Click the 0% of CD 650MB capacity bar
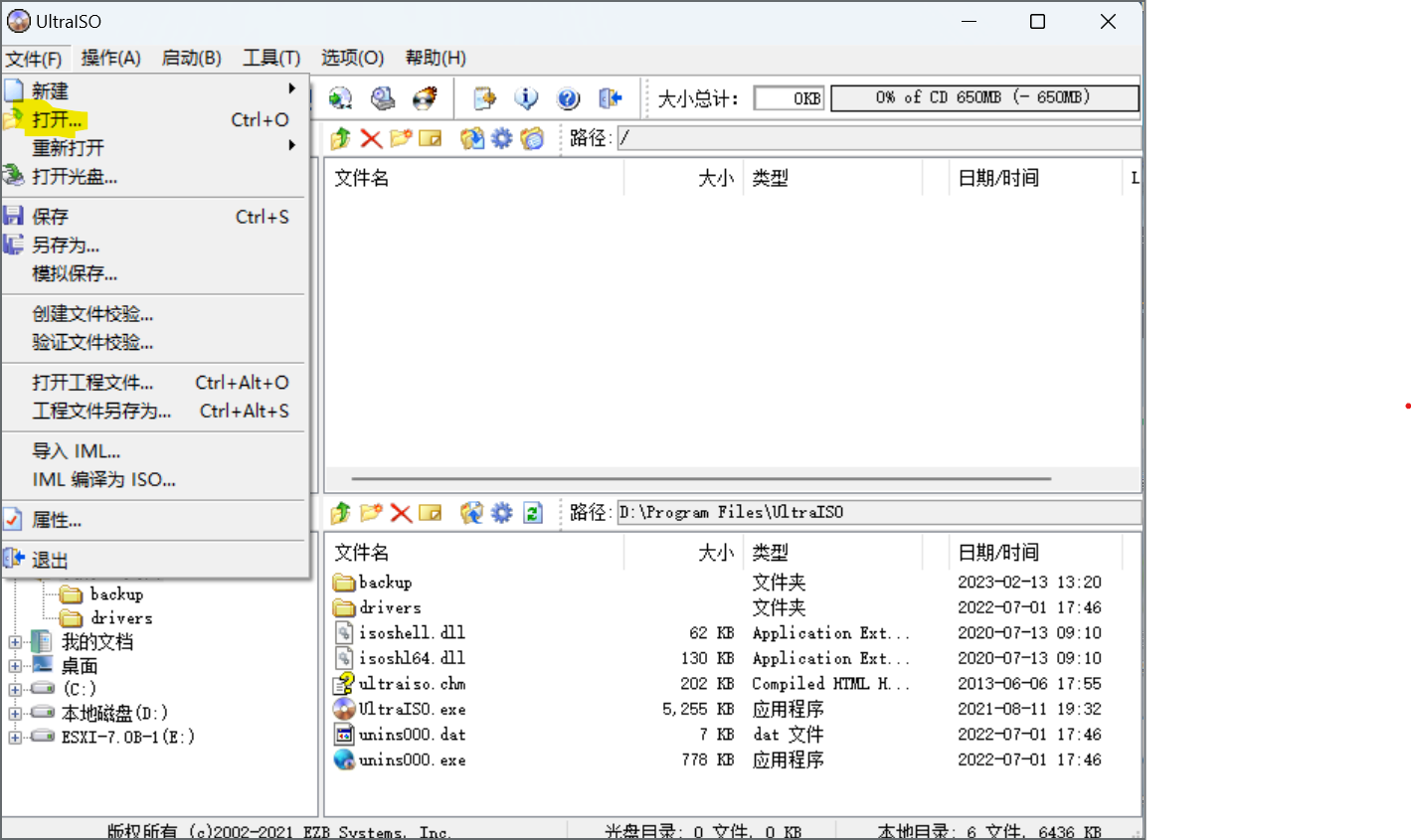 [984, 97]
